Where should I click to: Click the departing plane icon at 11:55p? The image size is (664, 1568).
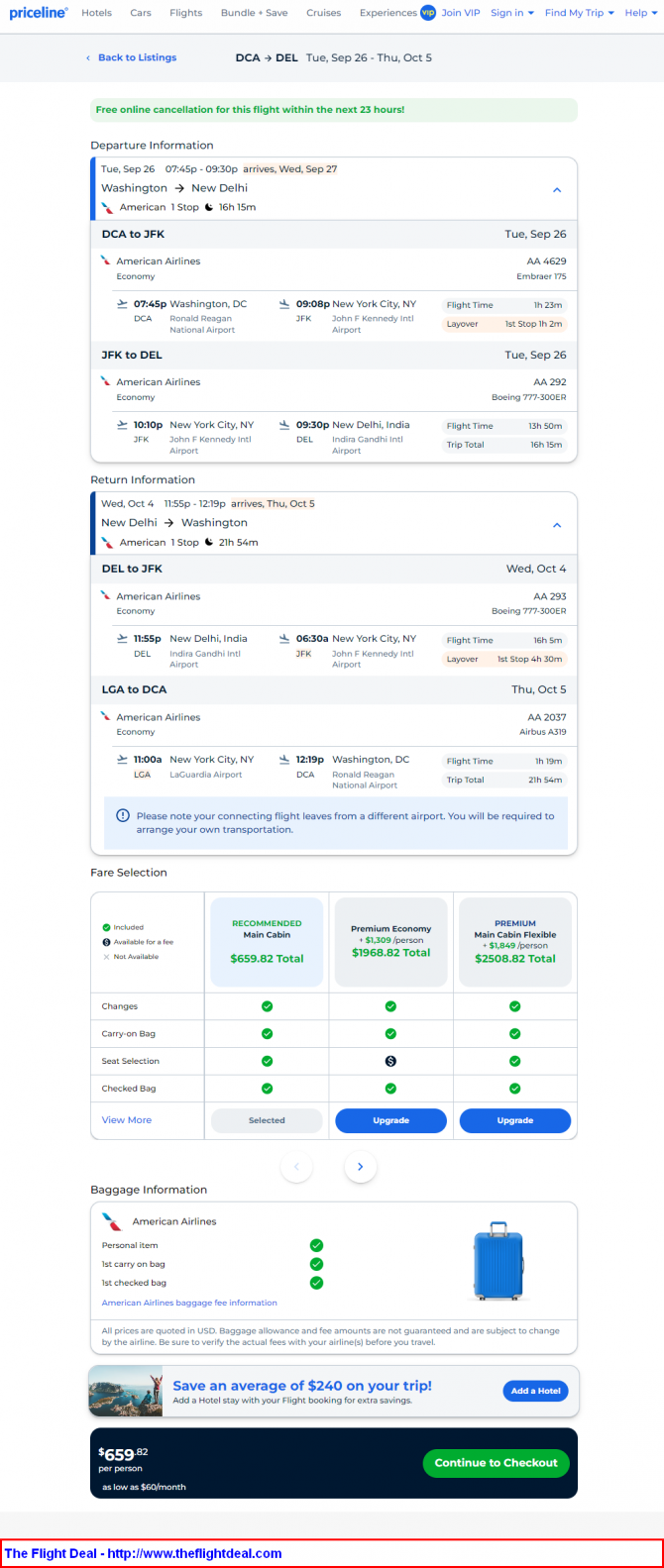[123, 639]
